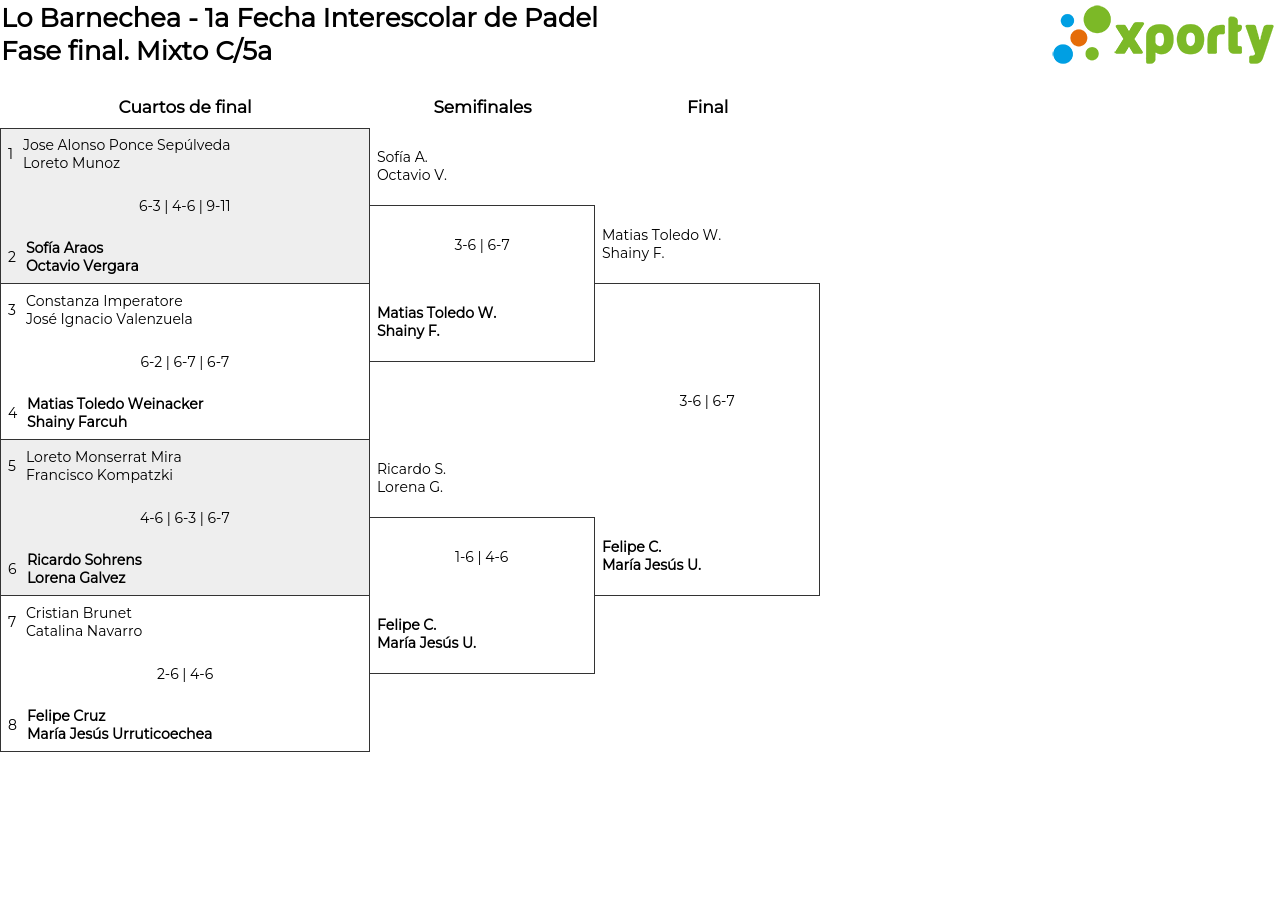Open Matias Toledo Weinacker quarterfinal team
This screenshot has width=1280, height=916.
click(x=115, y=413)
